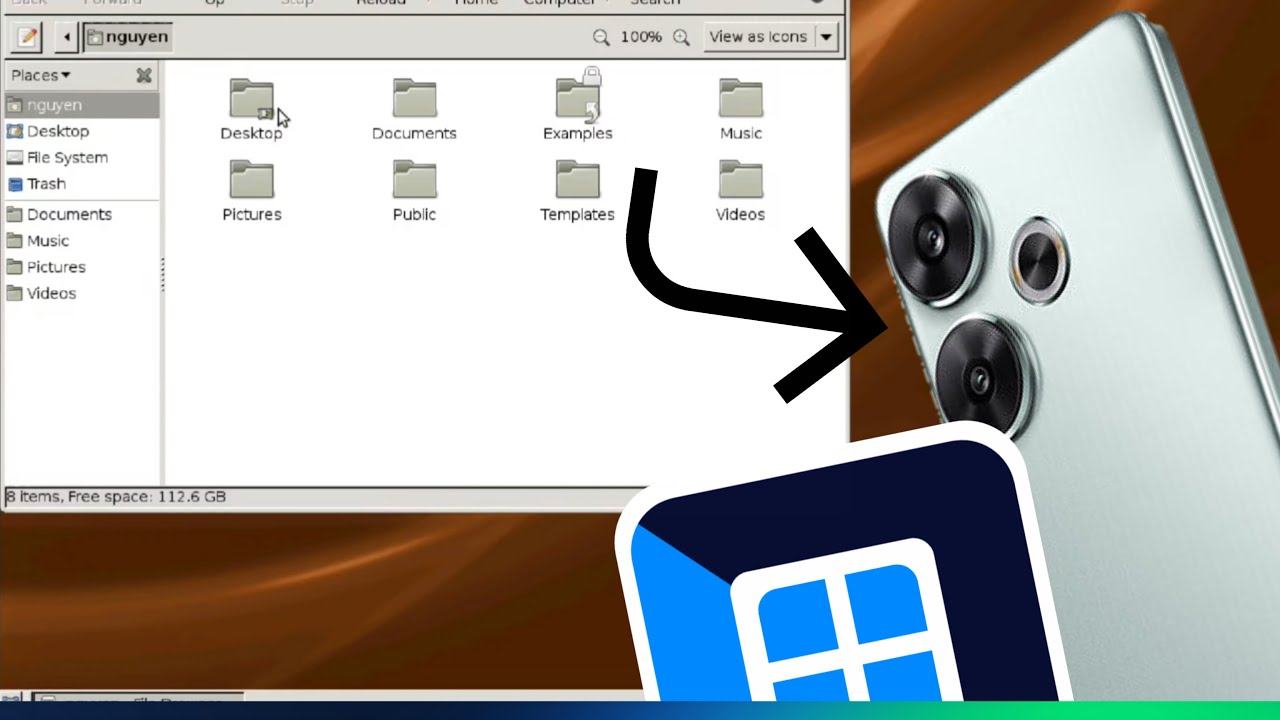The width and height of the screenshot is (1280, 720).
Task: Zoom out with the minus magnifier
Action: pos(601,37)
